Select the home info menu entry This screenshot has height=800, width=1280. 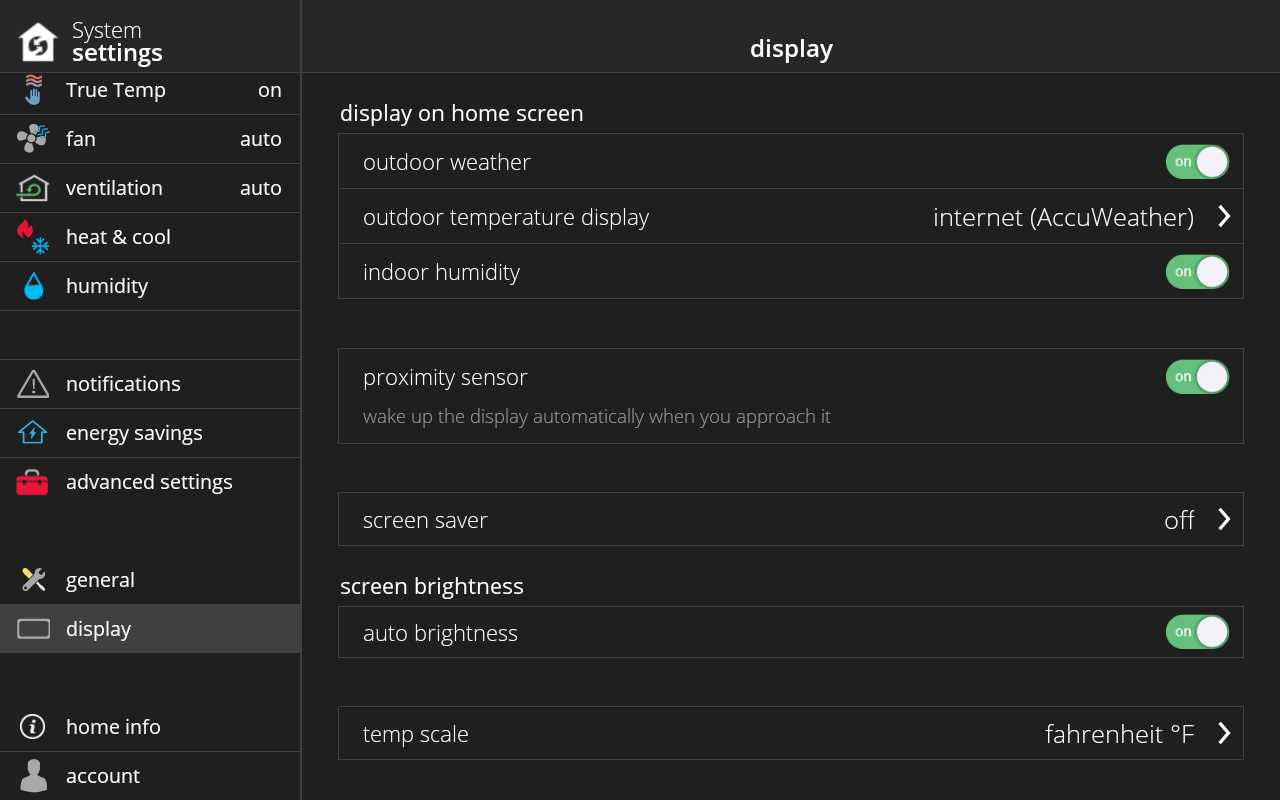pyautogui.click(x=150, y=727)
